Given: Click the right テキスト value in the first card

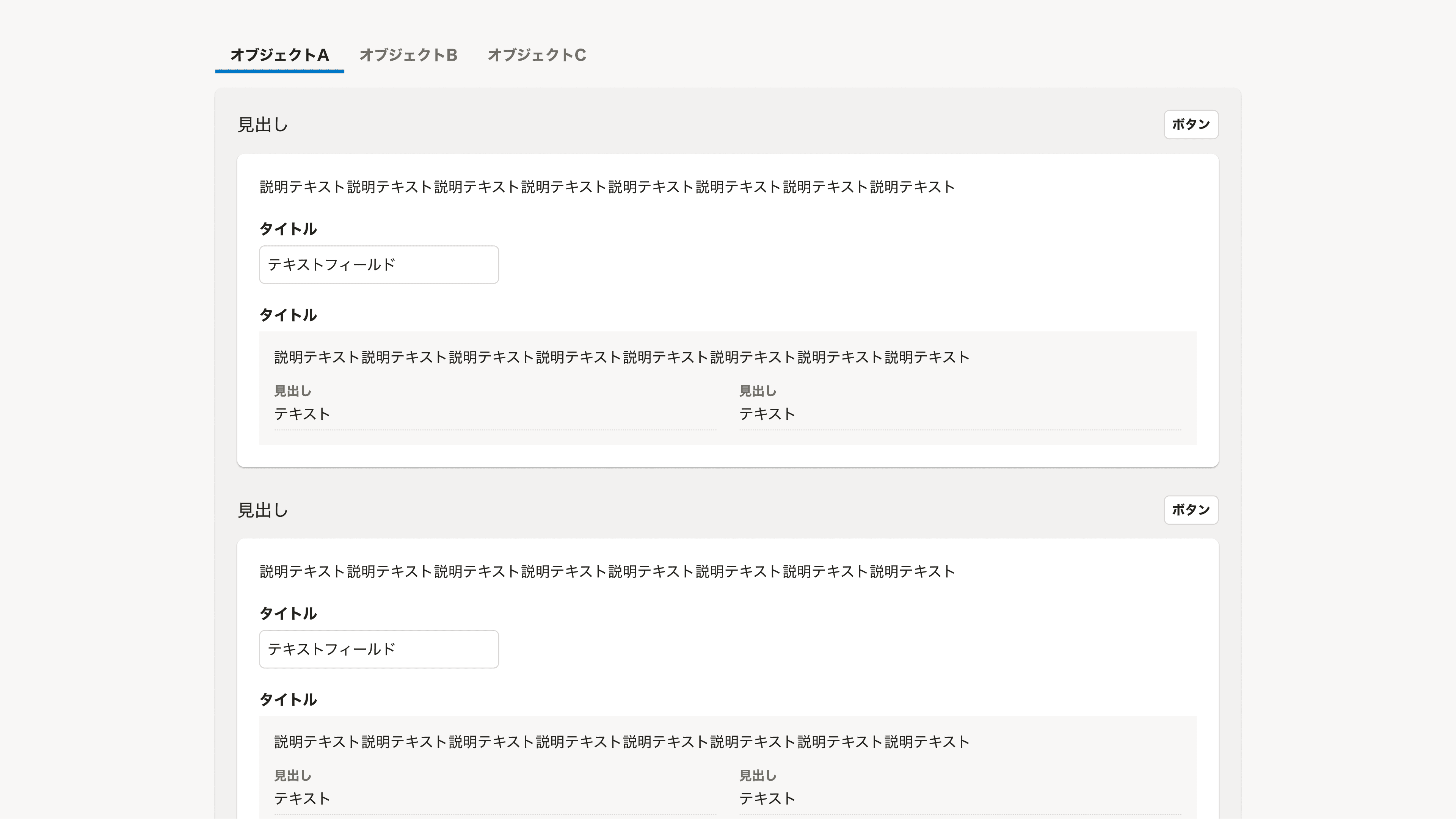Looking at the screenshot, I should pos(767,413).
